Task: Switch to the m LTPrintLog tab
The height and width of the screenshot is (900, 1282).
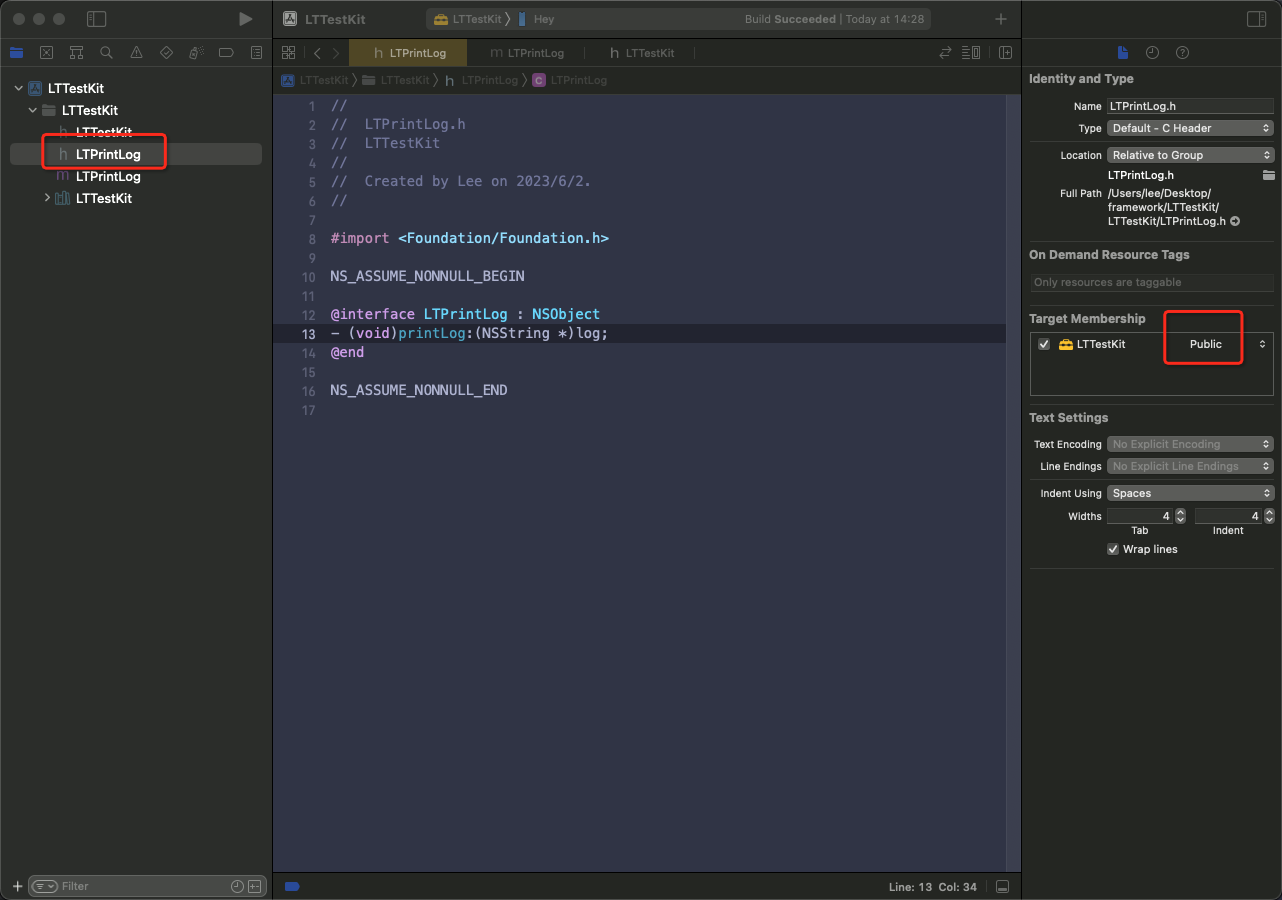Action: click(x=527, y=53)
